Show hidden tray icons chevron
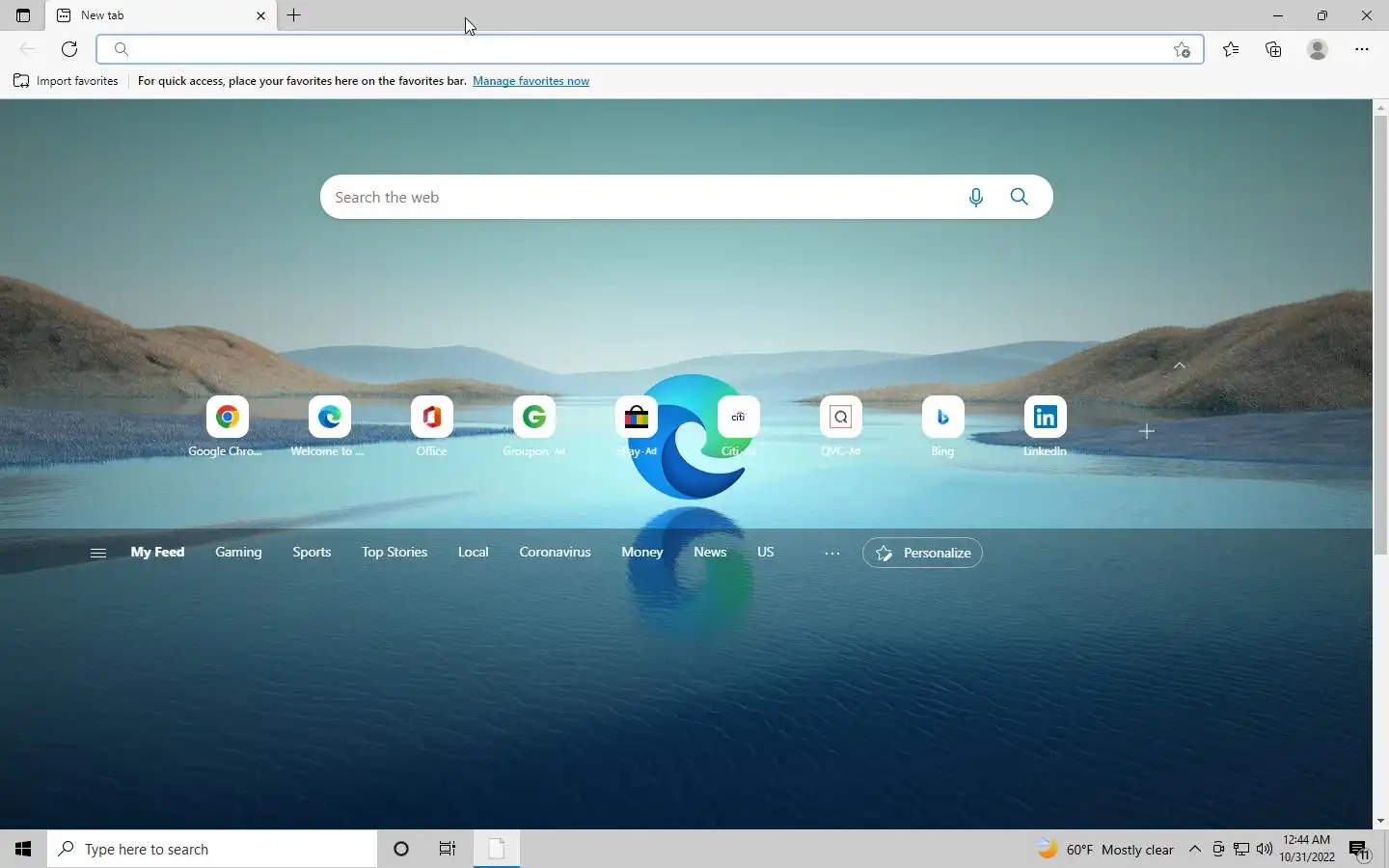 (1195, 849)
